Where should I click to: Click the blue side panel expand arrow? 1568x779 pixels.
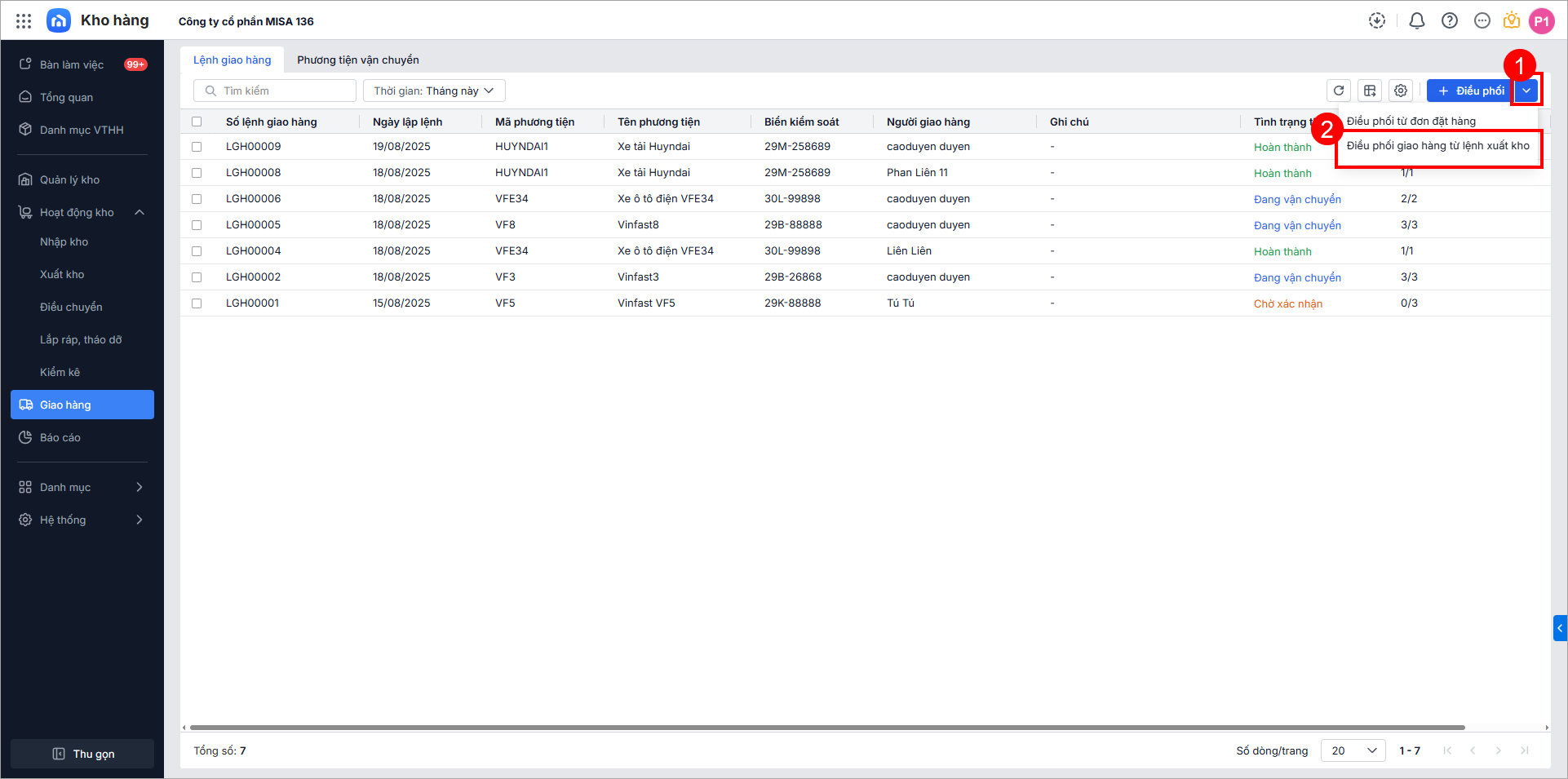click(x=1560, y=628)
